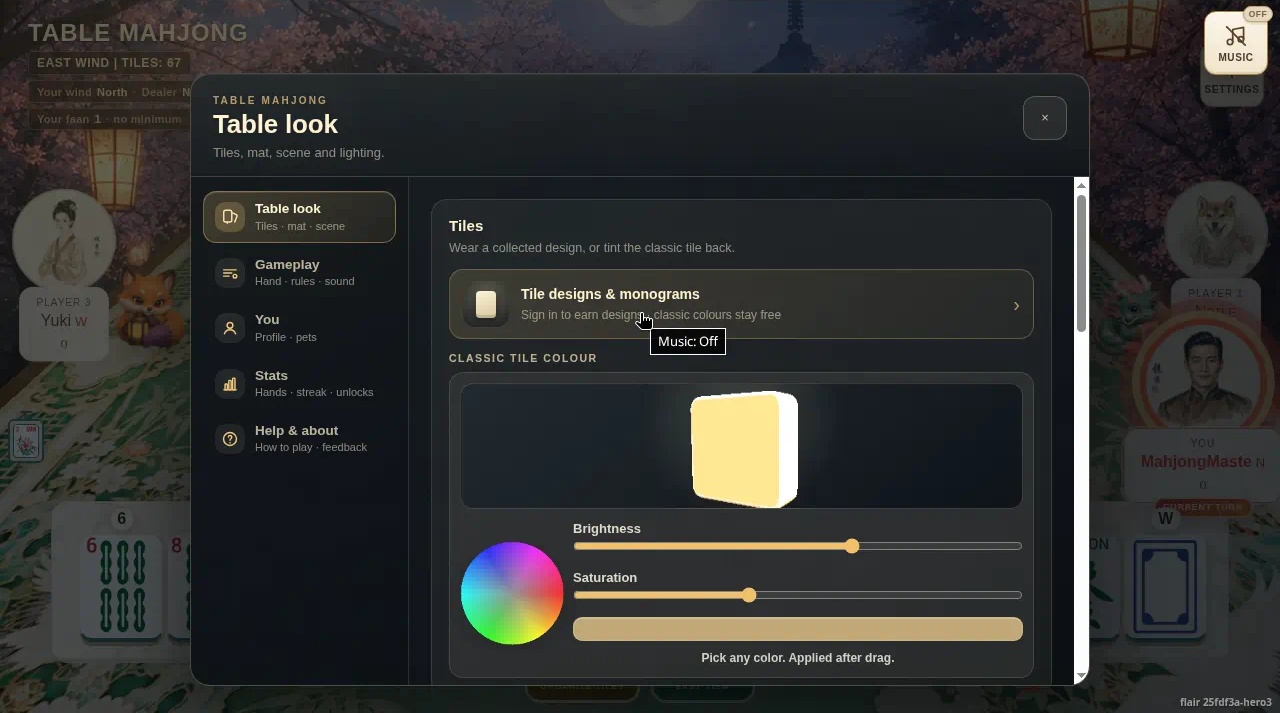Image resolution: width=1280 pixels, height=713 pixels.
Task: Click the "TABLE MAHJONG" game title
Action: click(x=138, y=33)
